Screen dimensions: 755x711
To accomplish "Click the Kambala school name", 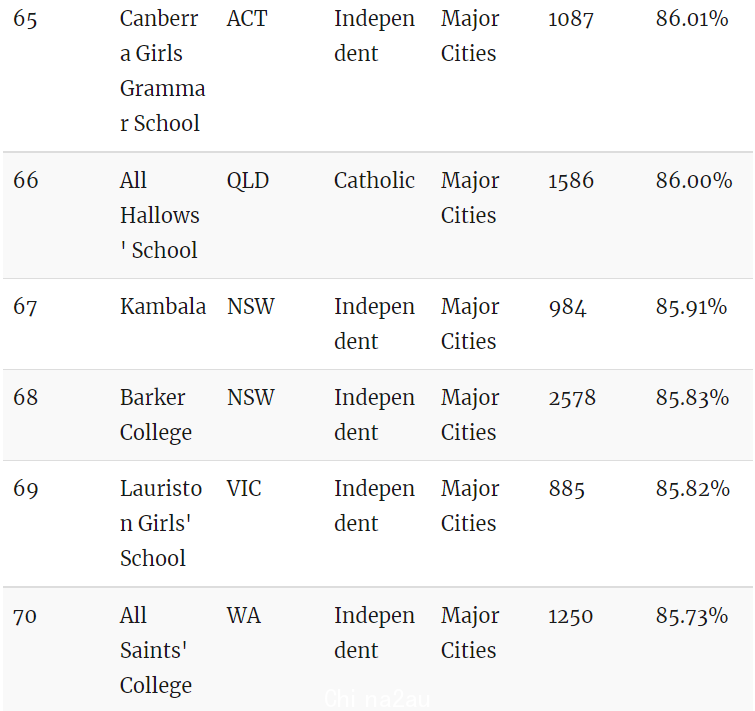I will pyautogui.click(x=163, y=307).
